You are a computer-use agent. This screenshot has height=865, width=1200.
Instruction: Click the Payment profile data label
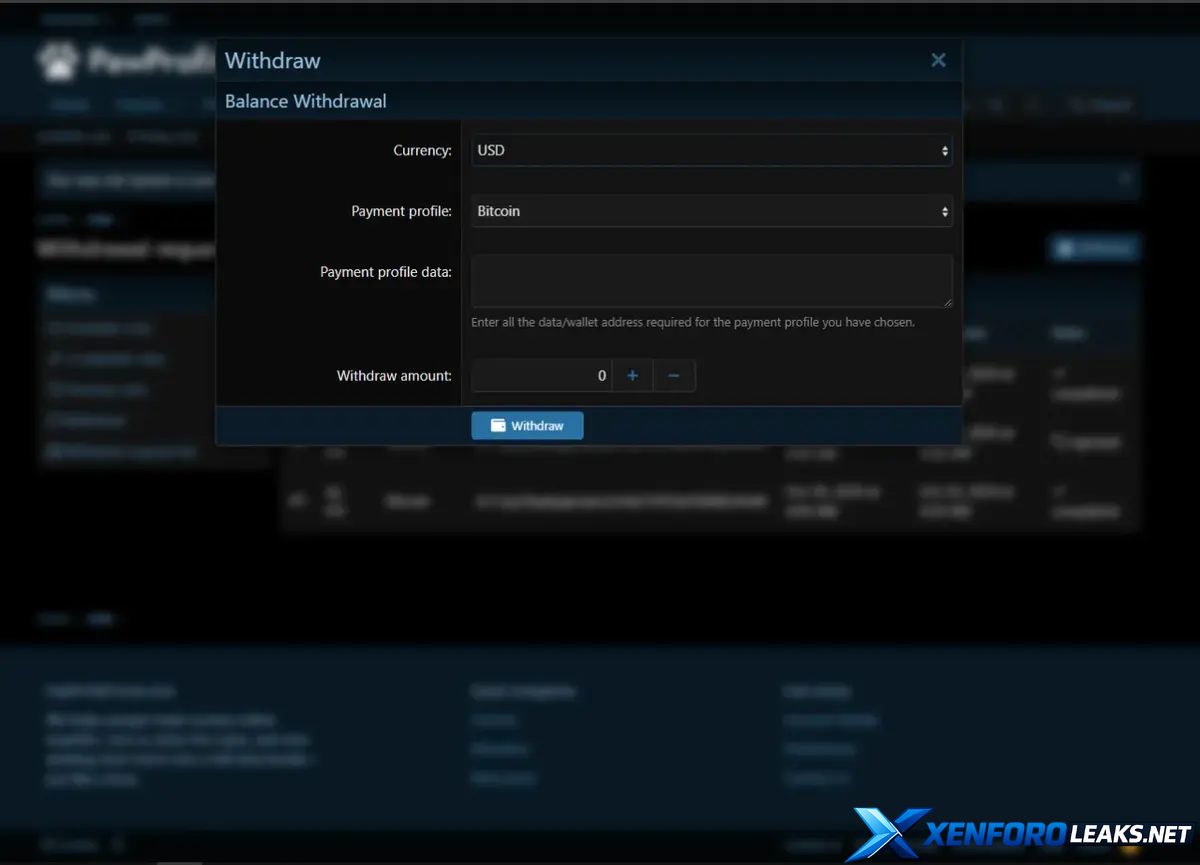point(386,272)
